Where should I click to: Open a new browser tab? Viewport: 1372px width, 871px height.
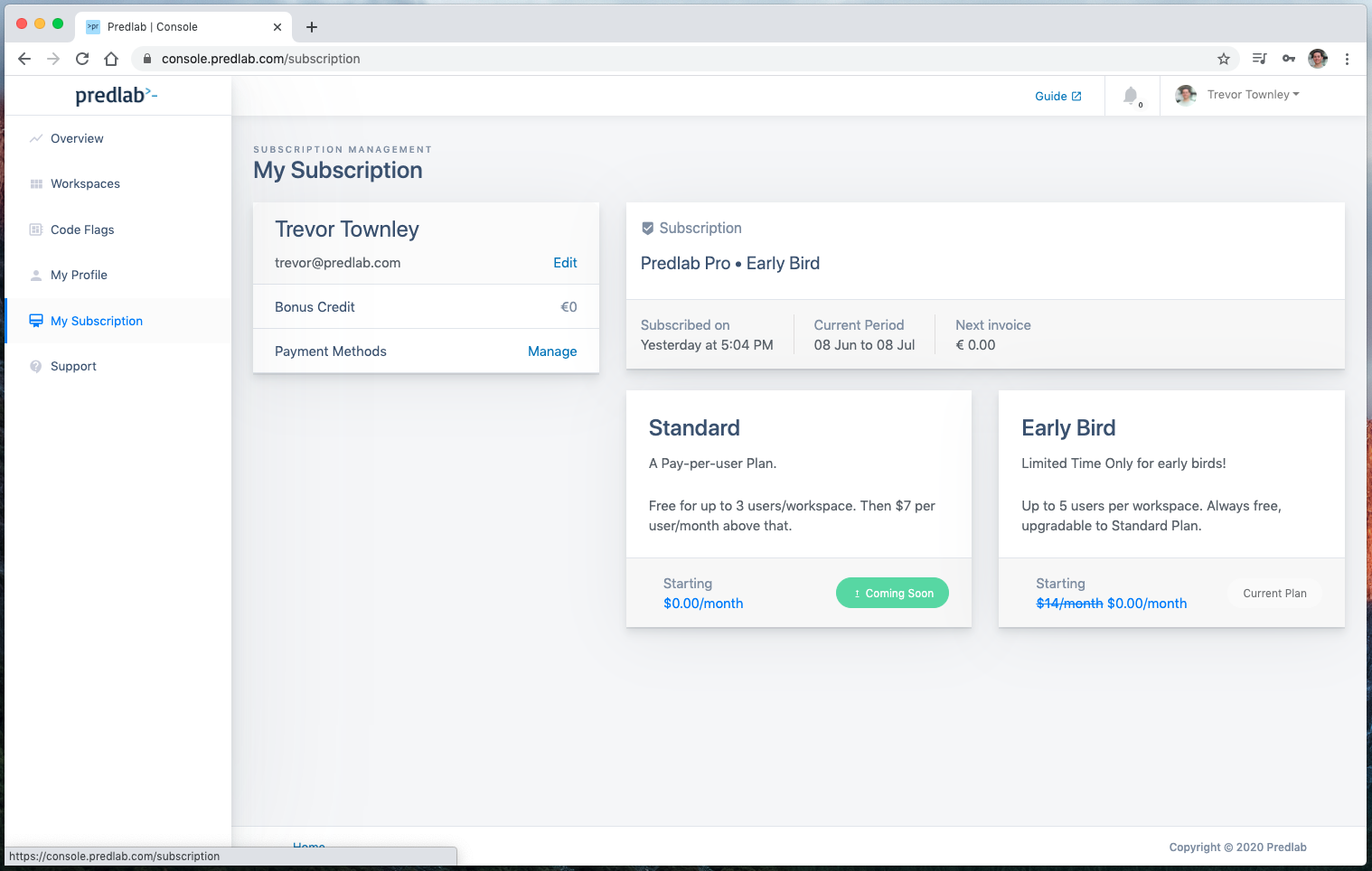click(312, 27)
